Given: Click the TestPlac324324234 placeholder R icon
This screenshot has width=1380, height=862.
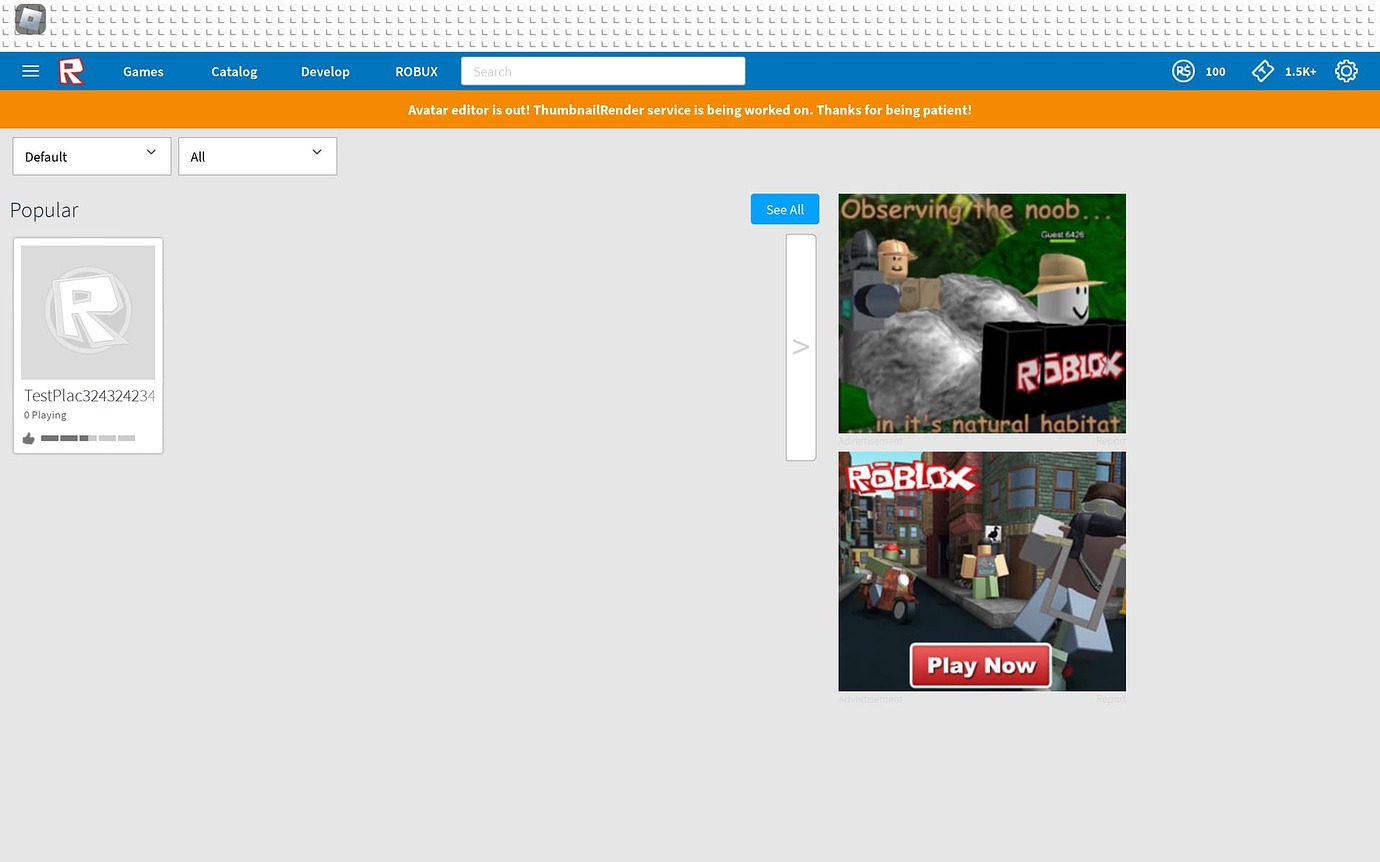Looking at the screenshot, I should [87, 312].
